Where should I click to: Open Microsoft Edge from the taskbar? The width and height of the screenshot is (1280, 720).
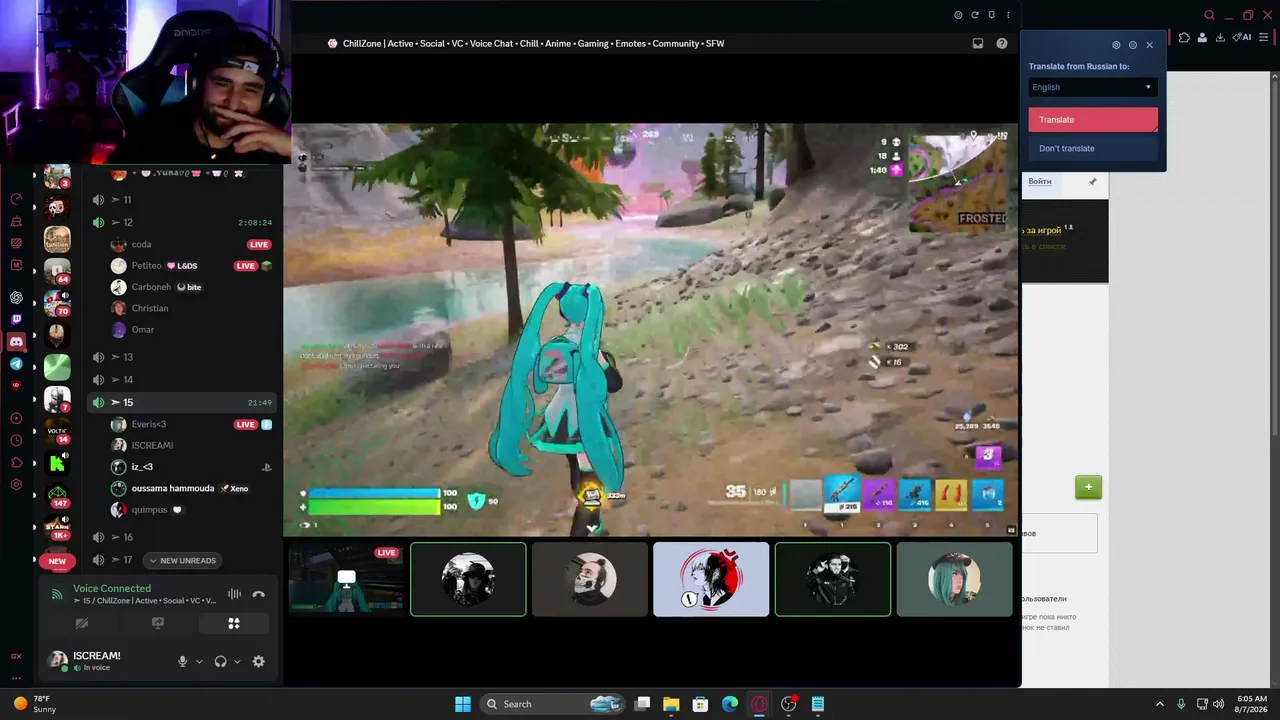pos(730,704)
